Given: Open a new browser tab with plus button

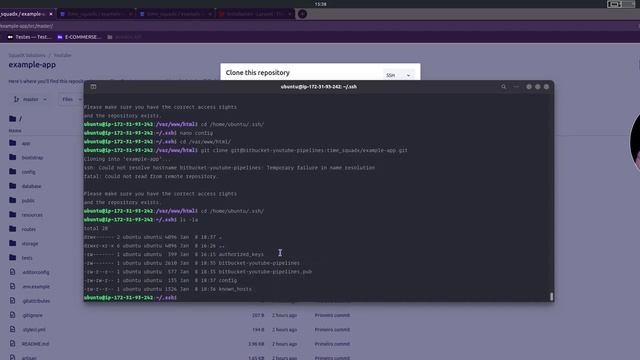Looking at the screenshot, I should pos(302,14).
